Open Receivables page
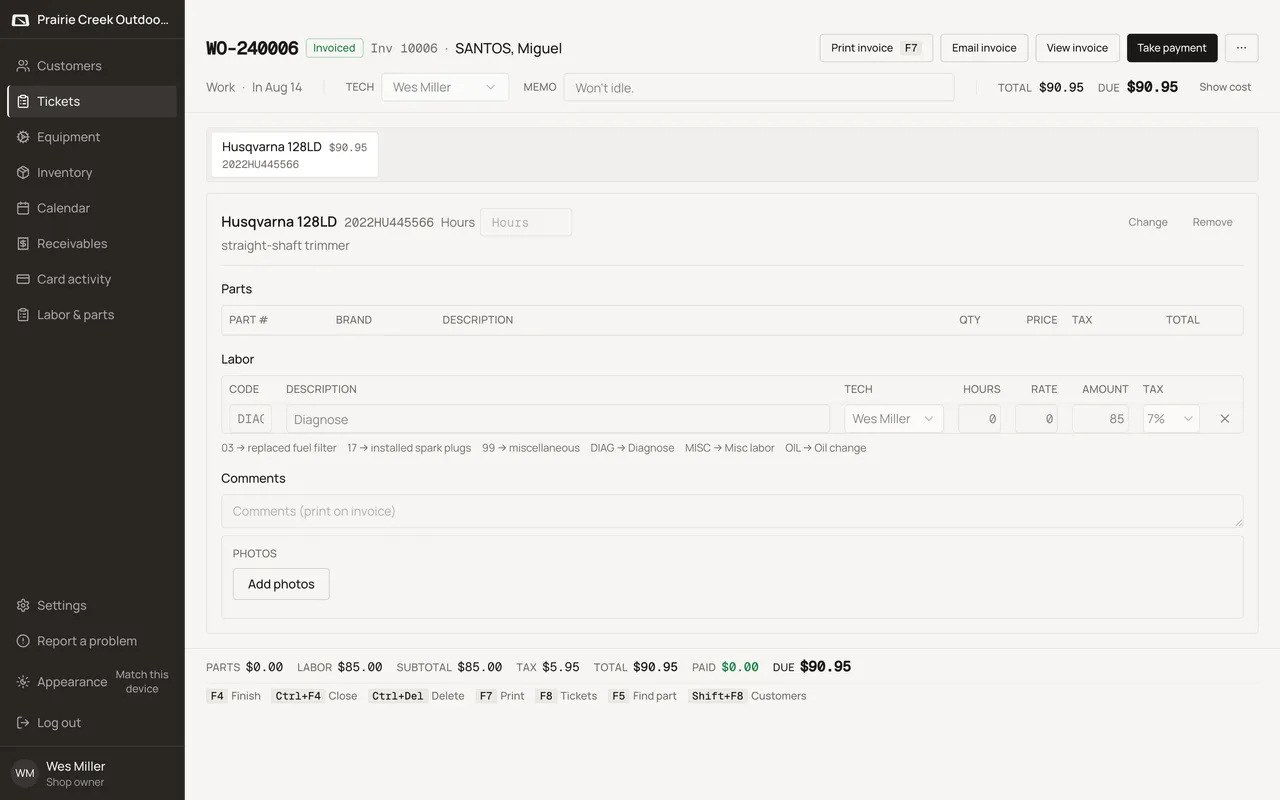Image resolution: width=1280 pixels, height=800 pixels. [92, 243]
